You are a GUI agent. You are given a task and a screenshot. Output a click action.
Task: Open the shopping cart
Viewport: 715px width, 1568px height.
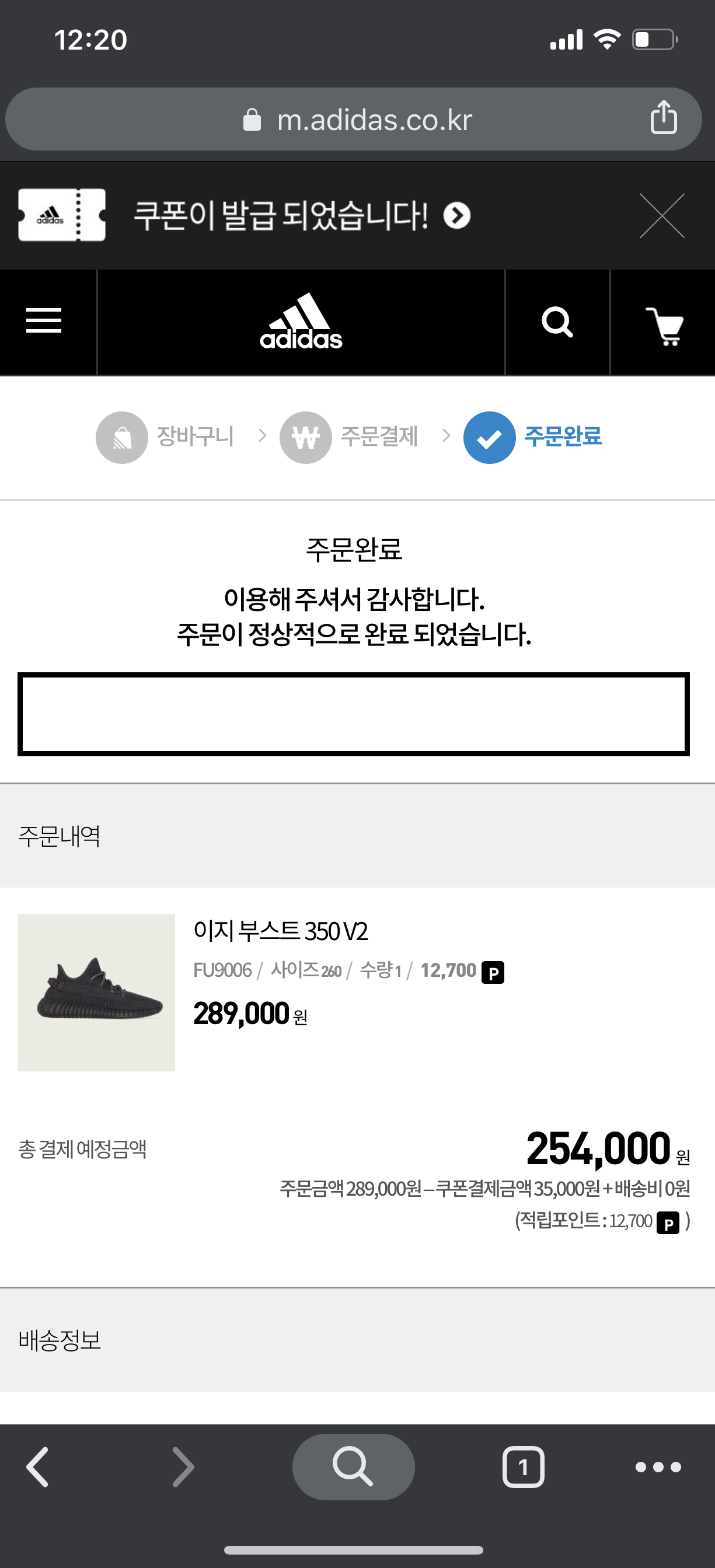point(664,325)
